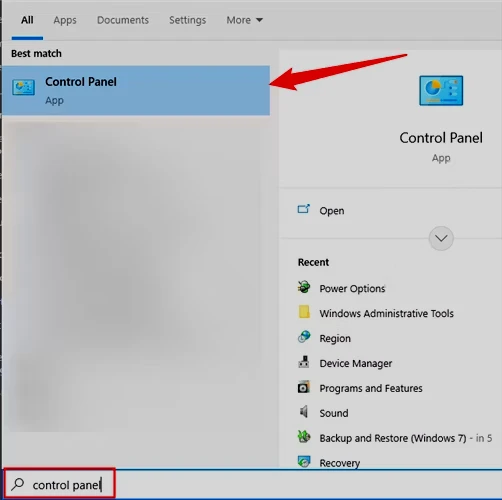Switch to the All tab
Viewport: 502px width, 500px height.
coord(27,20)
